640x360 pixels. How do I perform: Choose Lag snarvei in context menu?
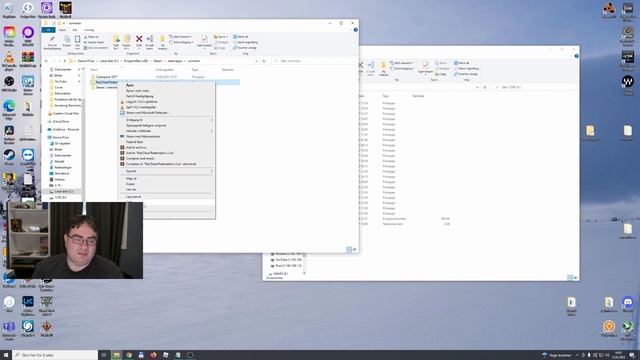(167, 197)
